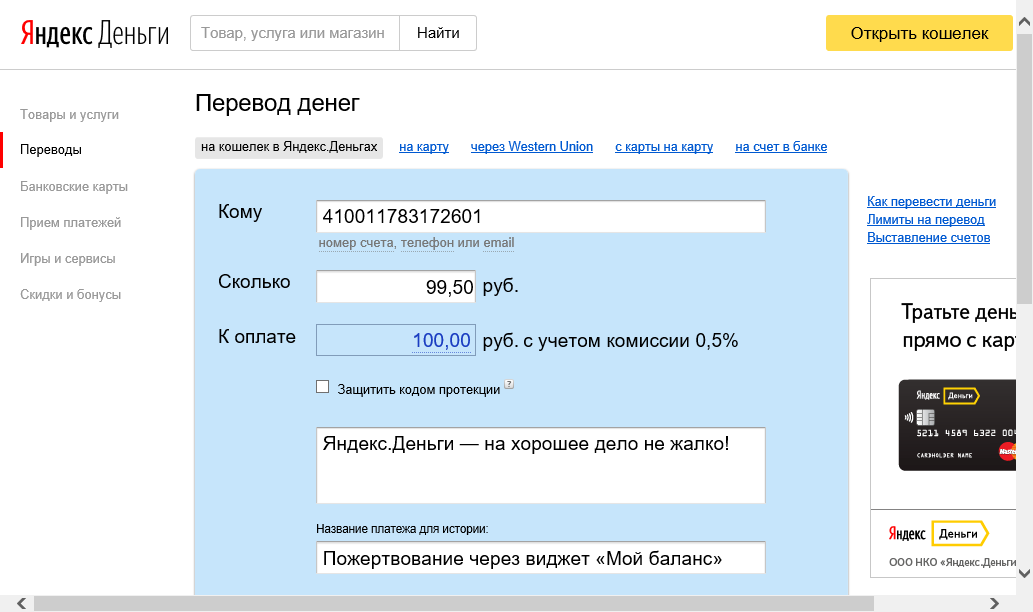Switch to the с карты на карту tab
1033x612 pixels.
[664, 147]
